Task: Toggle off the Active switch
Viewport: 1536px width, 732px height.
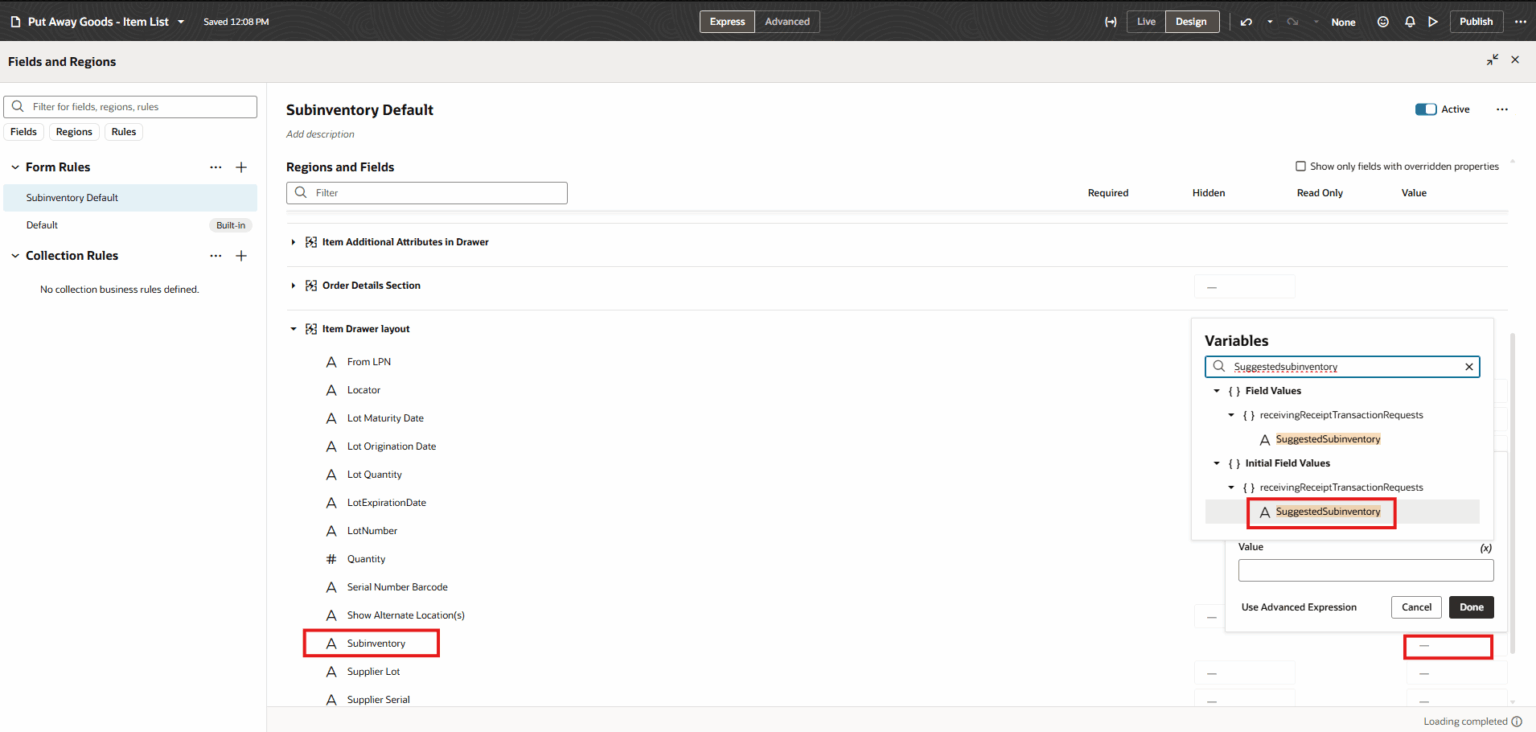Action: click(x=1425, y=109)
